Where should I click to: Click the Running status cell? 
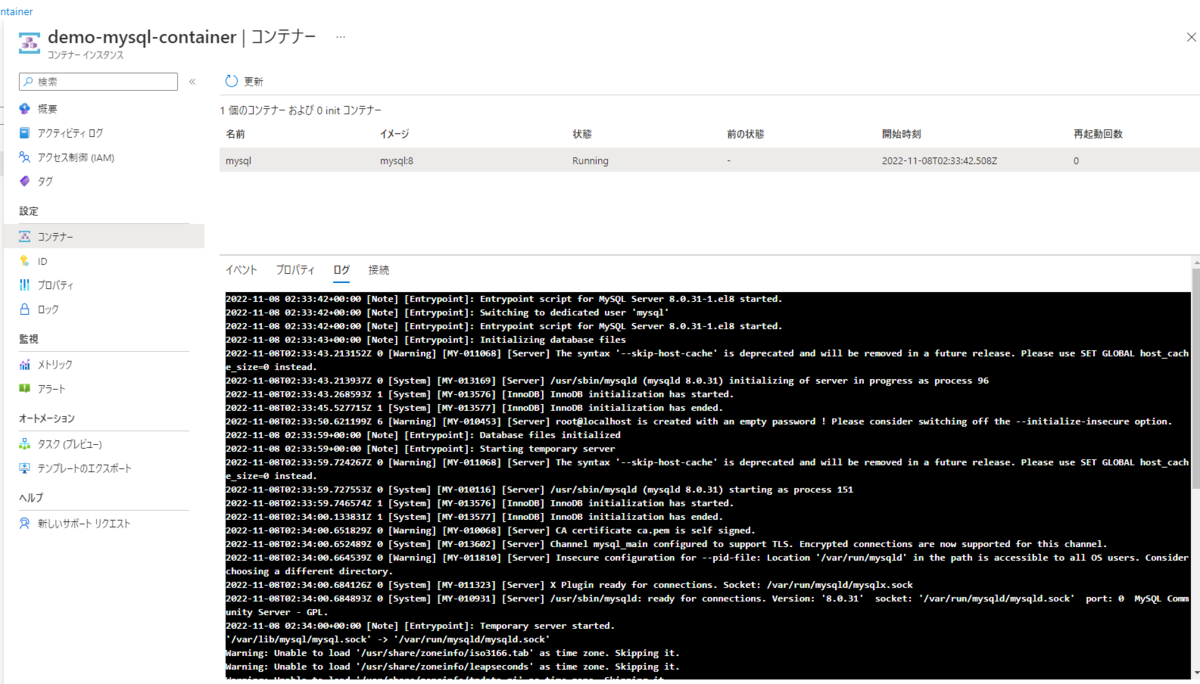[x=590, y=160]
